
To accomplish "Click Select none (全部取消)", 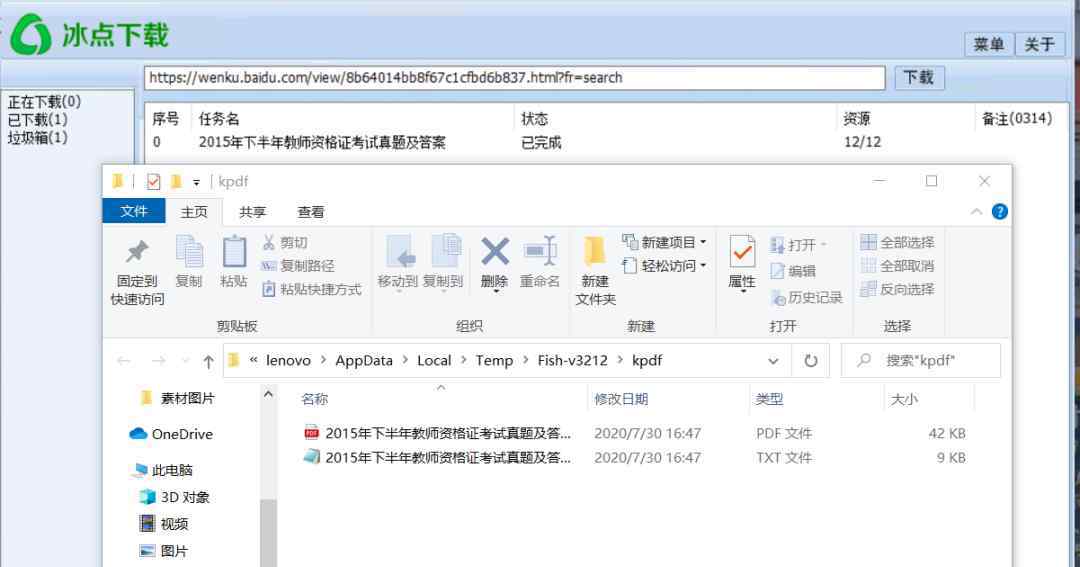I will point(897,266).
